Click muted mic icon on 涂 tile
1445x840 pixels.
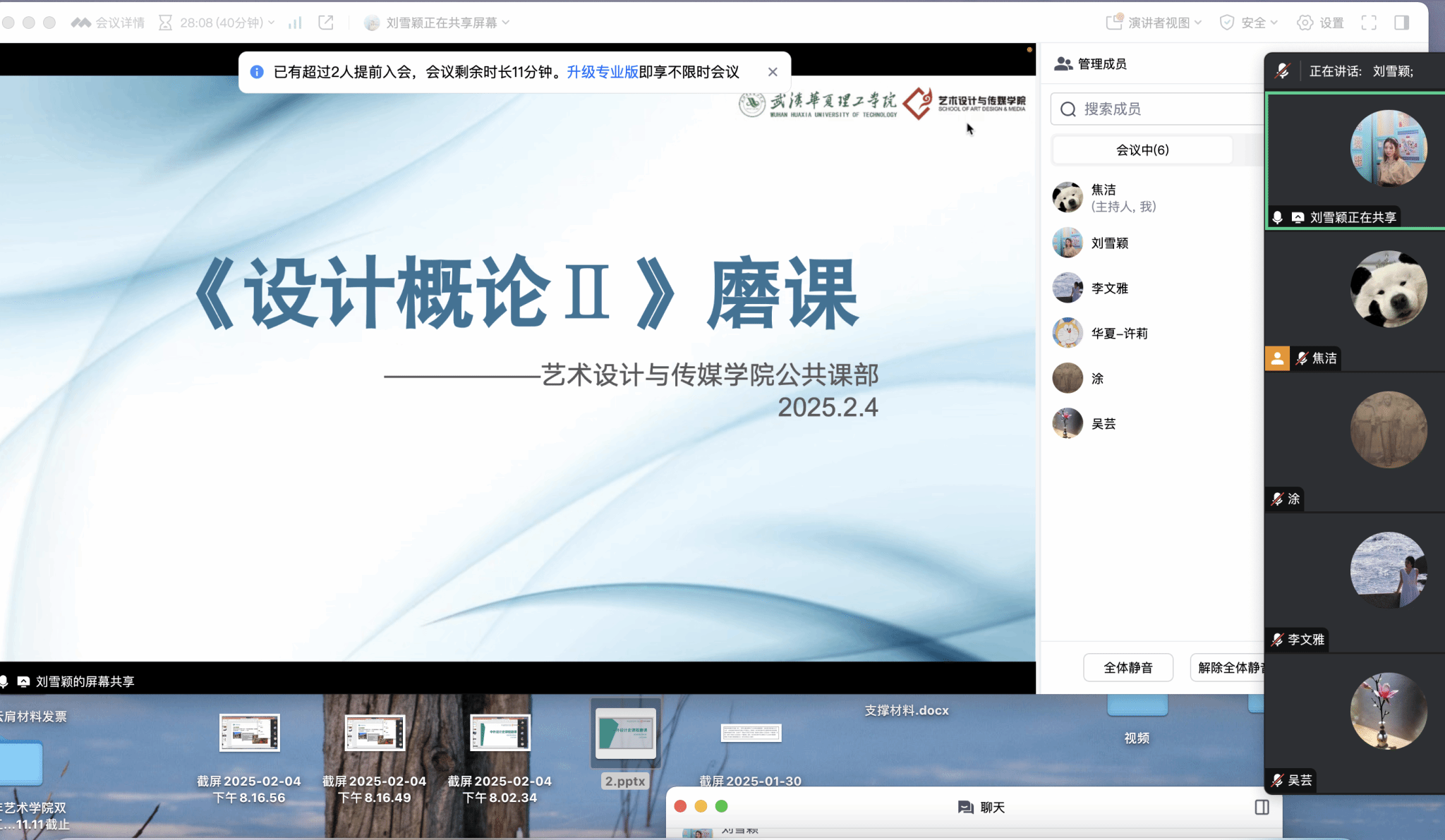1277,499
